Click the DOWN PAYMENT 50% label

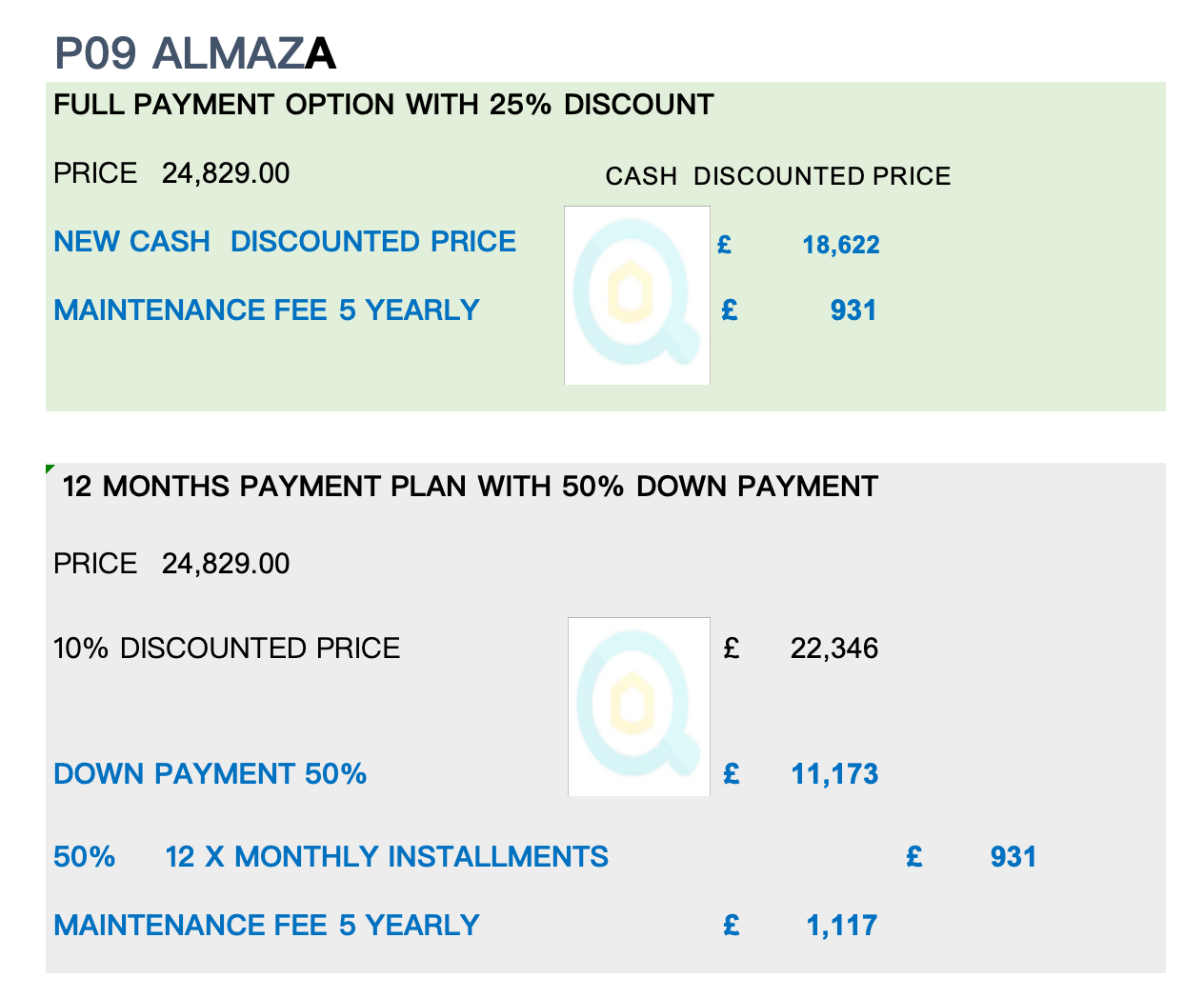[x=211, y=773]
